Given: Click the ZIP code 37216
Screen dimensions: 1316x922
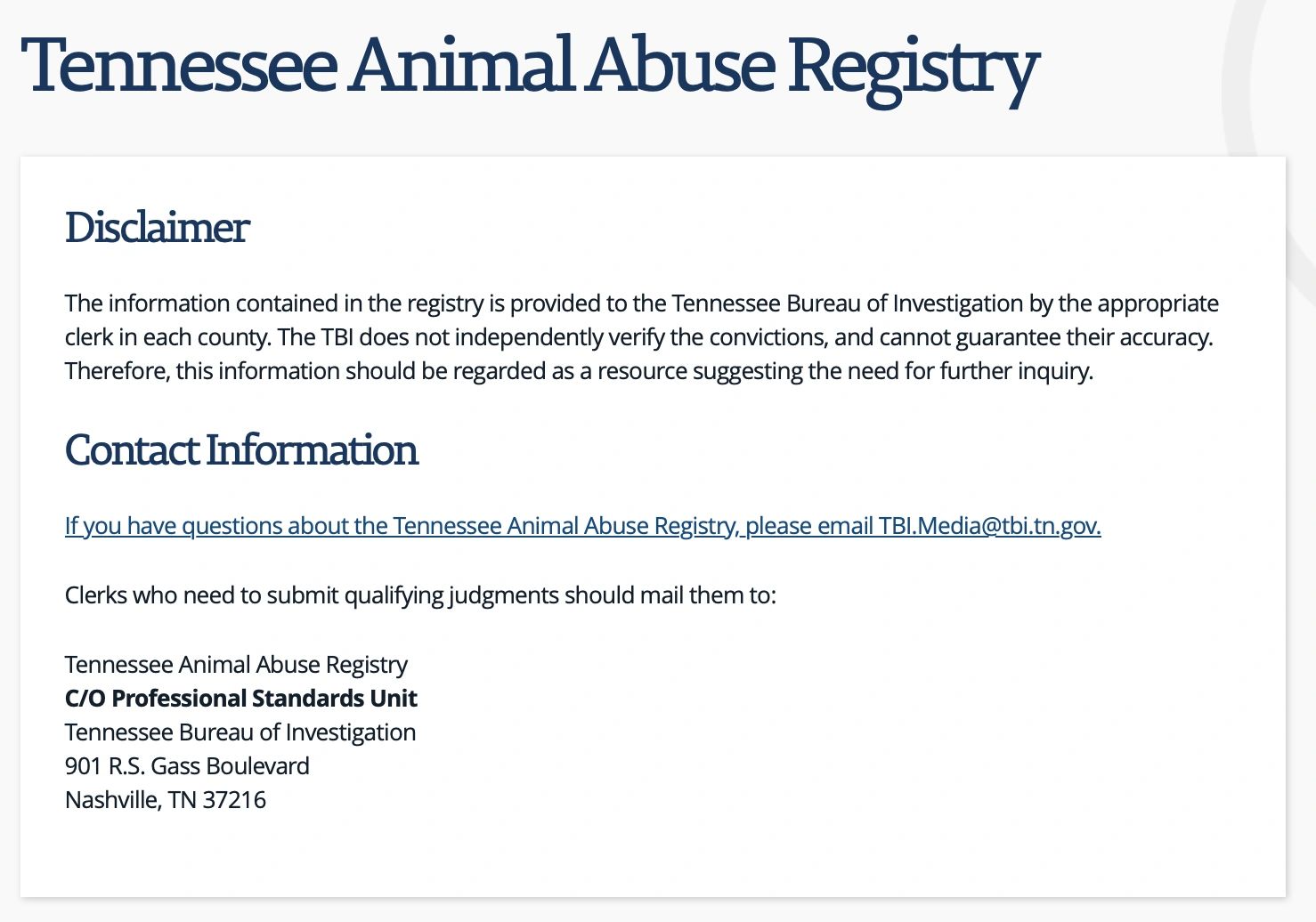Looking at the screenshot, I should tap(234, 800).
